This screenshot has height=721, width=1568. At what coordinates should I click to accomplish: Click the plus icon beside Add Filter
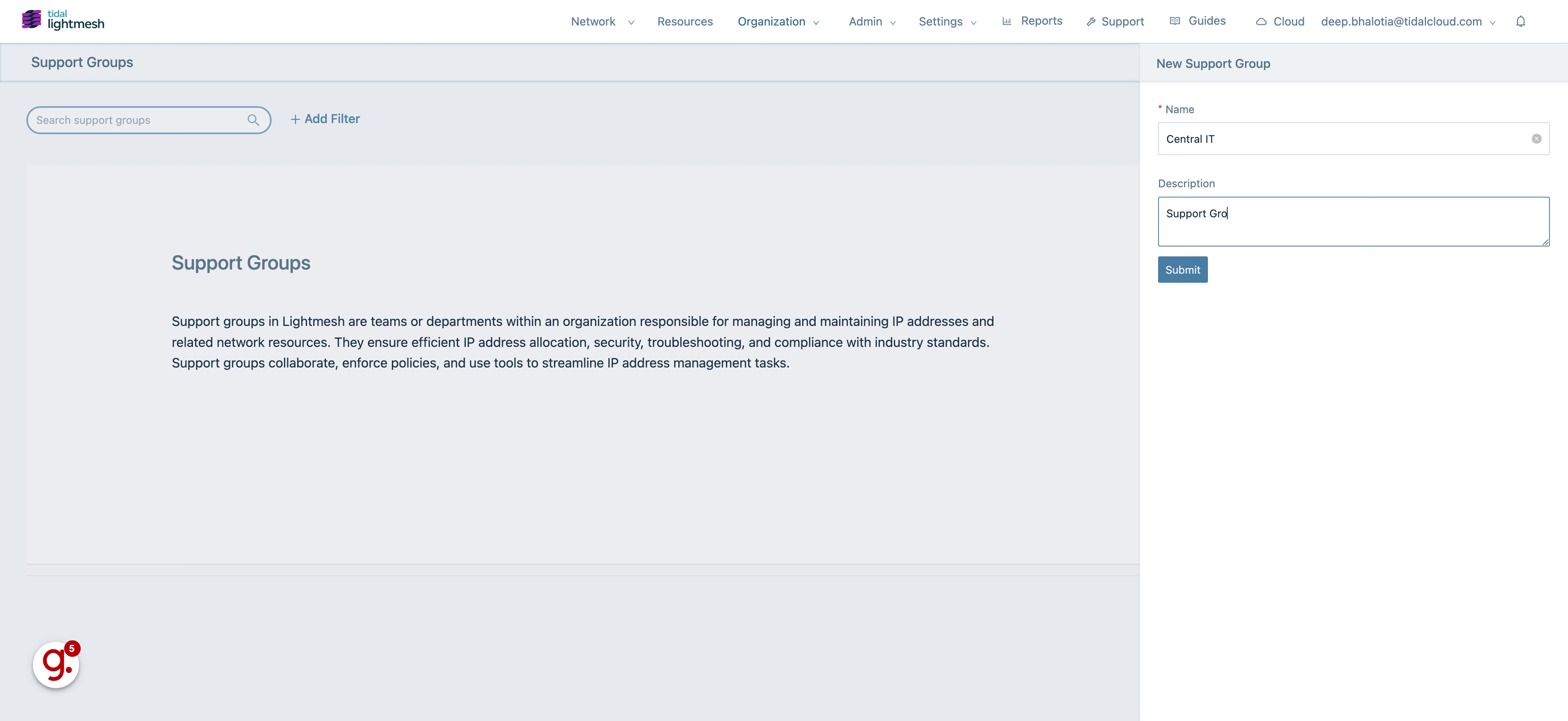click(295, 119)
